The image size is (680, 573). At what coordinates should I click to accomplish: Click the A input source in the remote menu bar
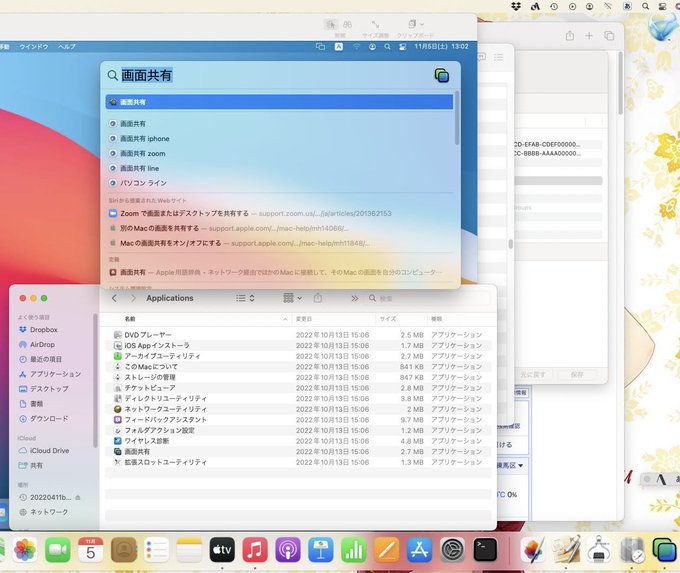339,46
